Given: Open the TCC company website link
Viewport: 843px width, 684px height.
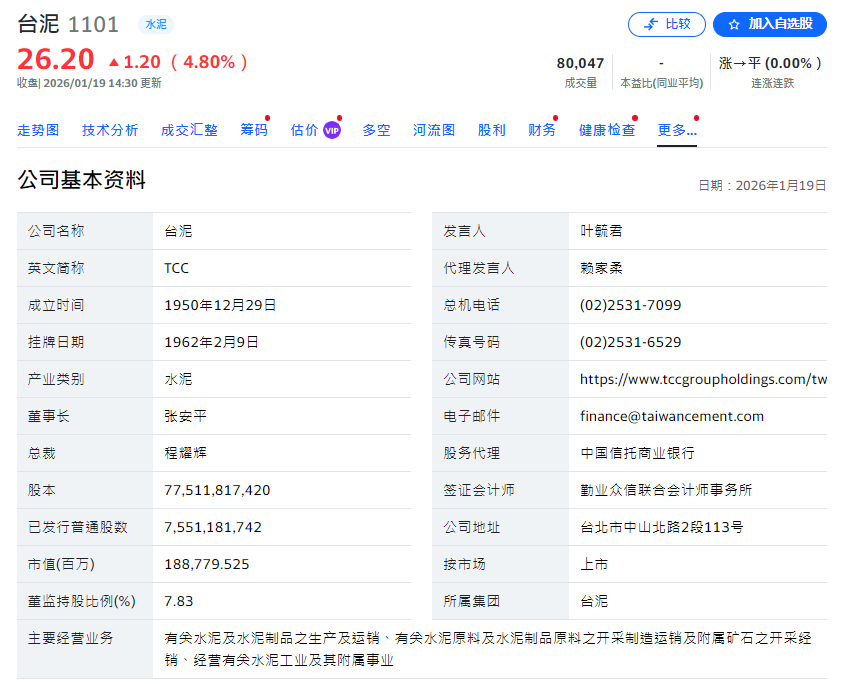Looking at the screenshot, I should [703, 379].
